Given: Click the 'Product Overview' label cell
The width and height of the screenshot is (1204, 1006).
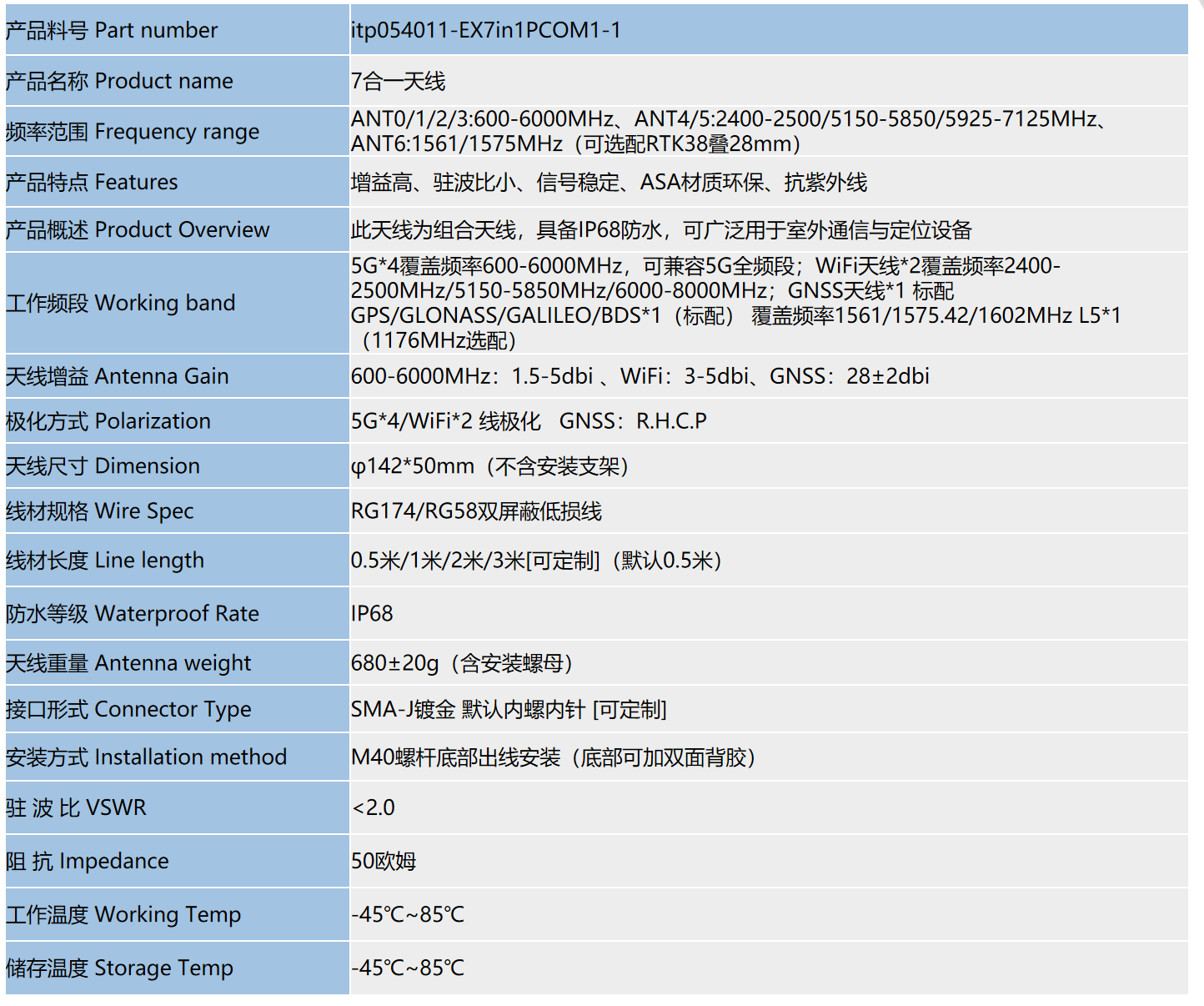Looking at the screenshot, I should (x=138, y=229).
